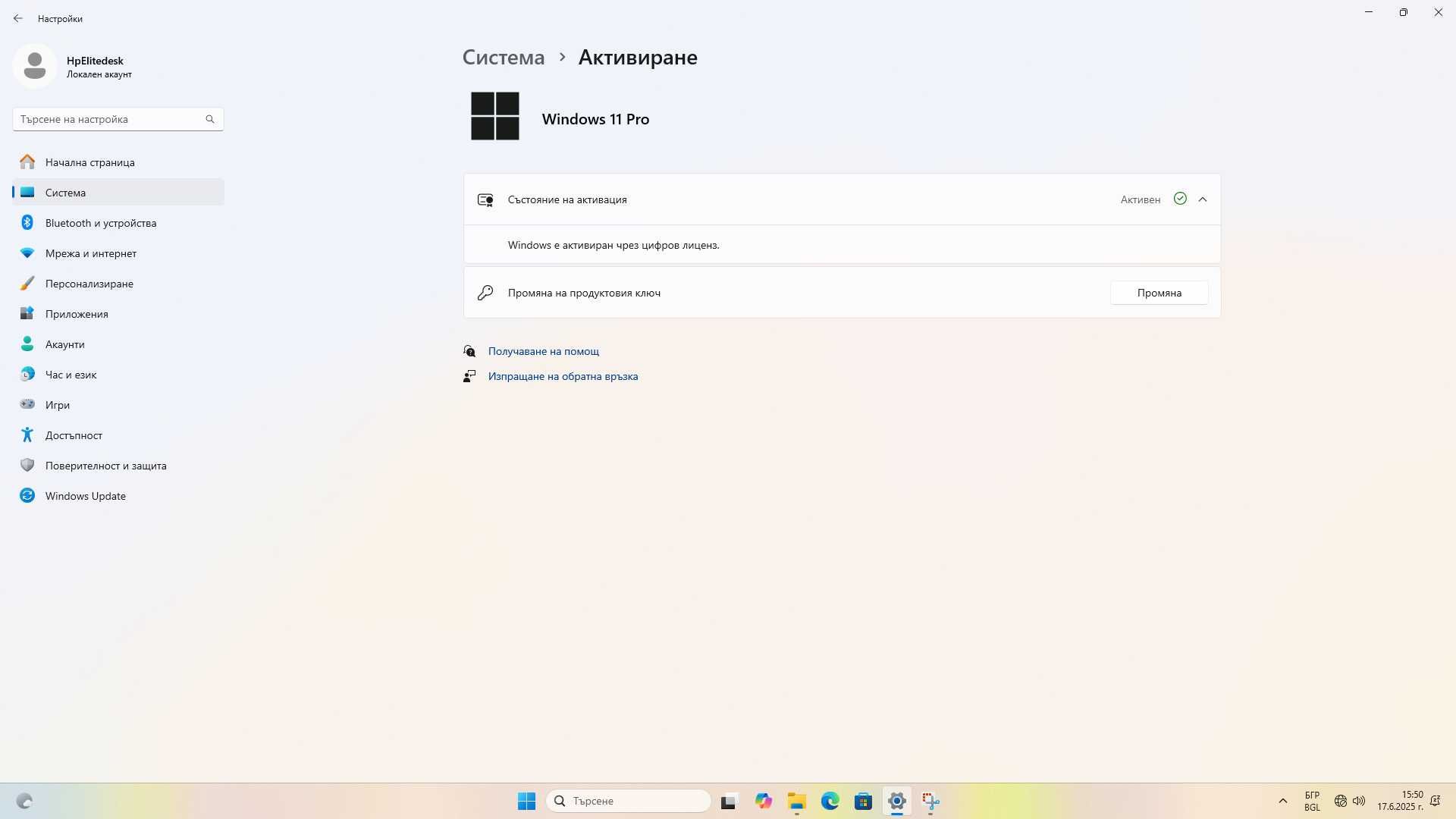The height and width of the screenshot is (819, 1456).
Task: Open Получаване на помощ link
Action: point(544,351)
